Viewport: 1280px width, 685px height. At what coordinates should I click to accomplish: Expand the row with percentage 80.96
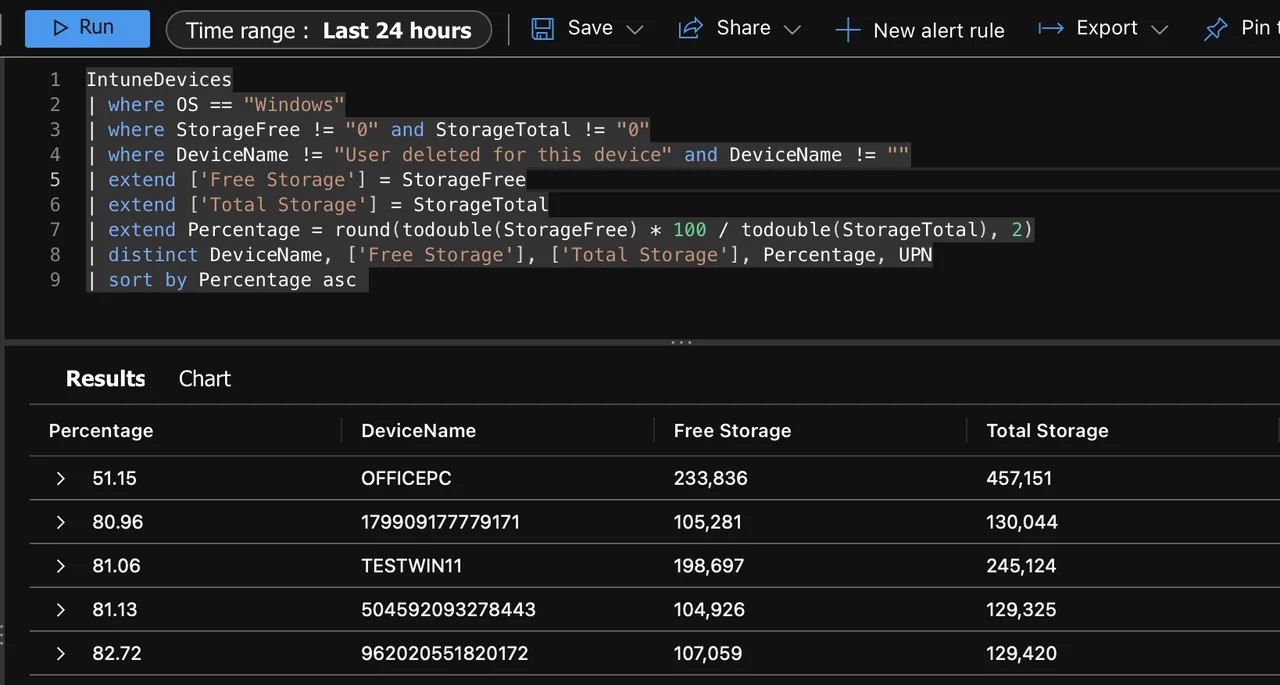coord(61,522)
